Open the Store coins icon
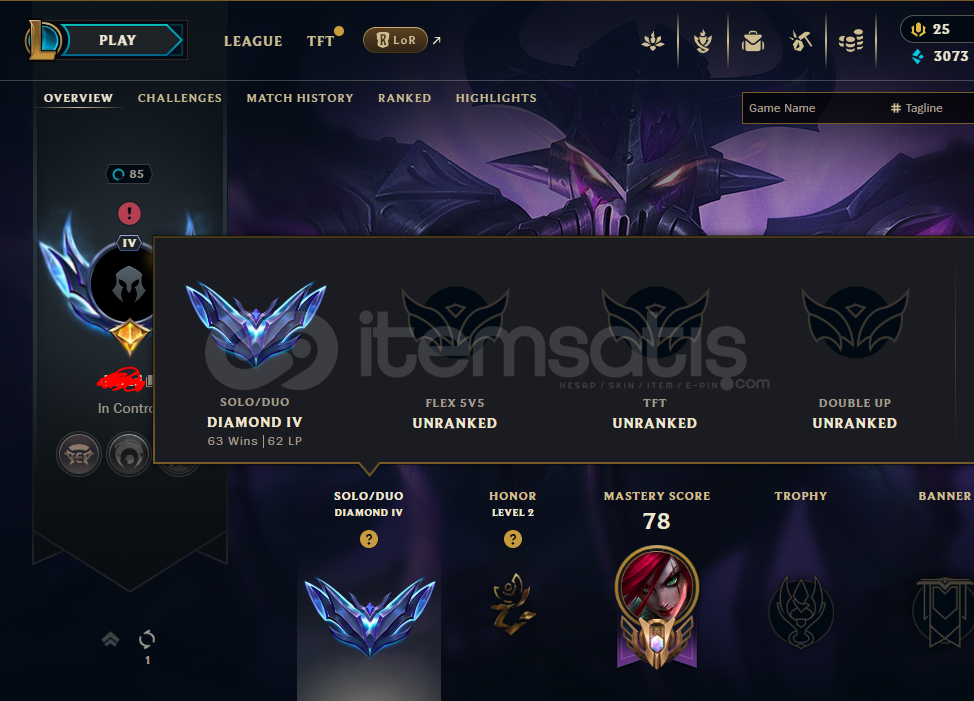 [851, 42]
